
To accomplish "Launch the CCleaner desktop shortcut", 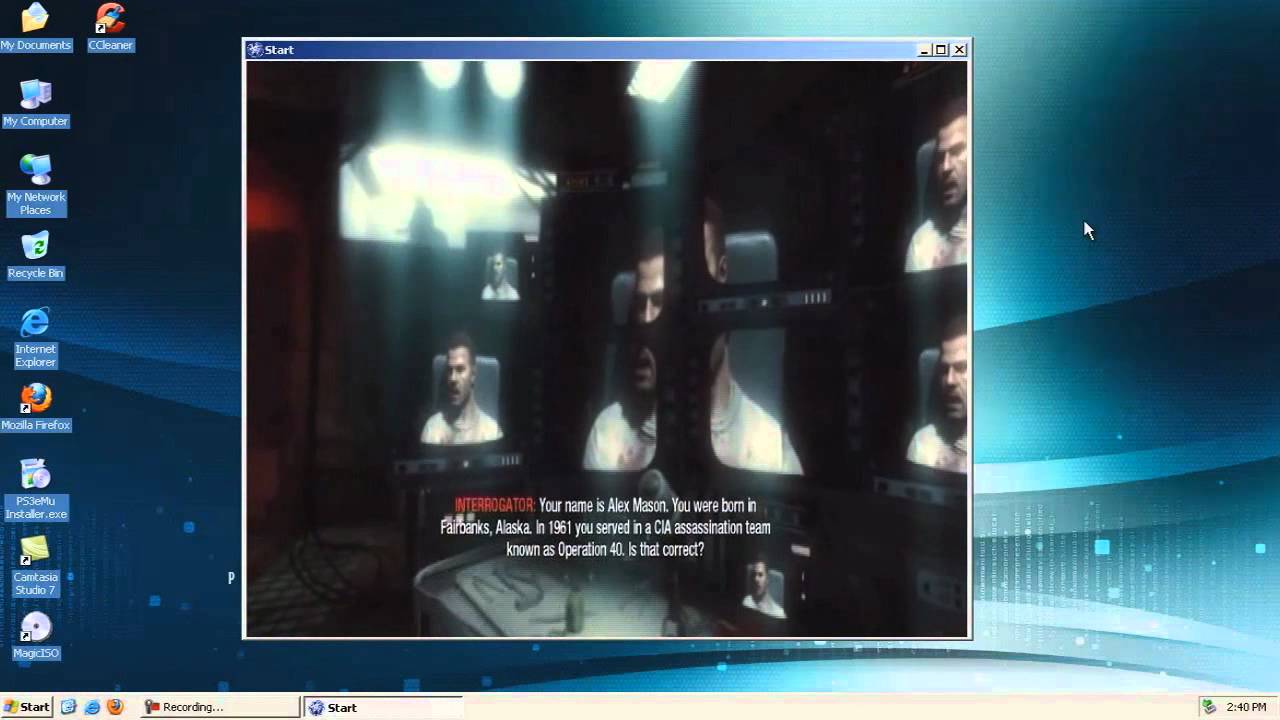I will pyautogui.click(x=110, y=26).
